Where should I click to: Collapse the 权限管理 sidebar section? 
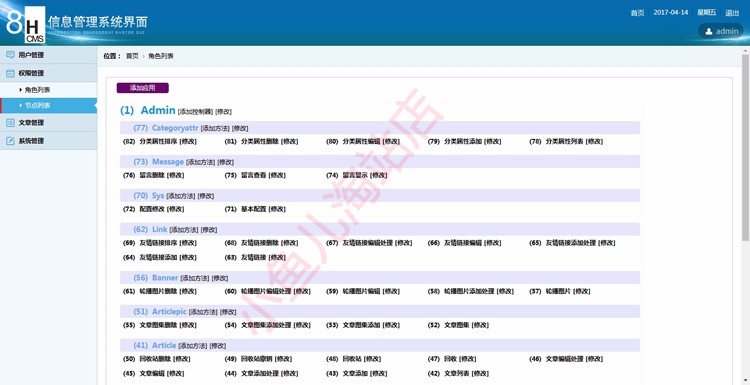[x=48, y=73]
